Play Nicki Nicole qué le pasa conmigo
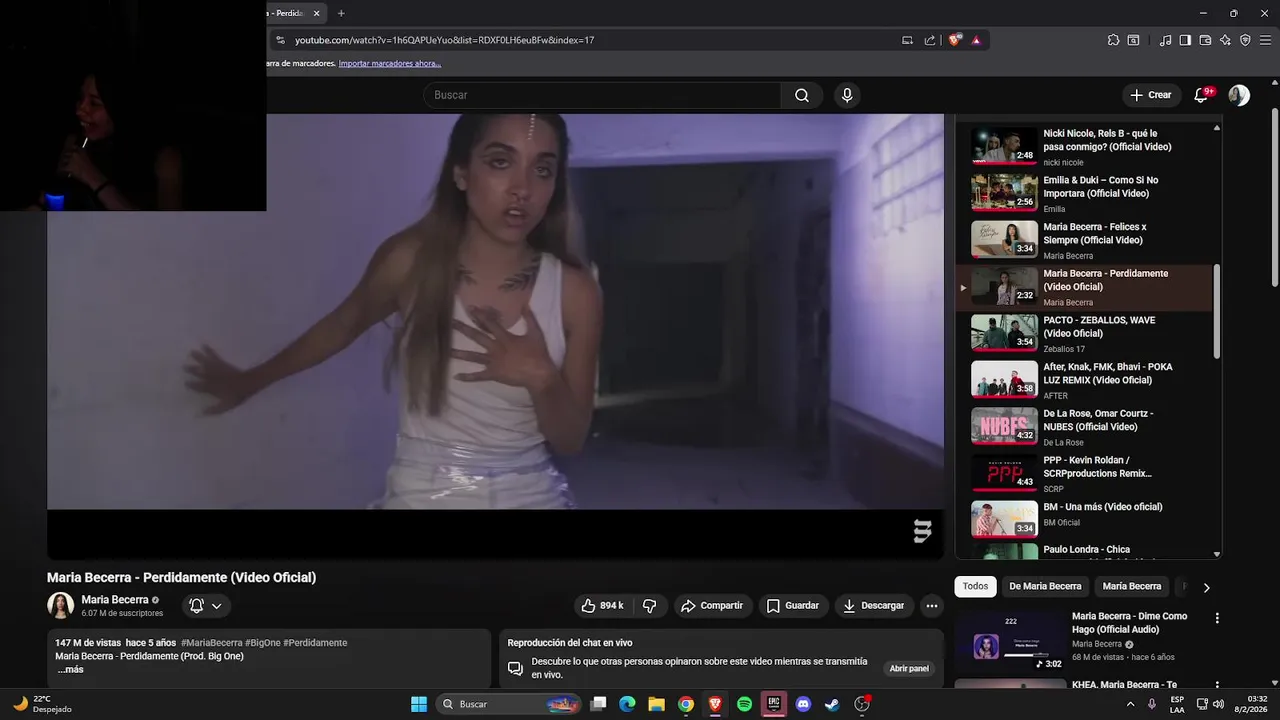 pyautogui.click(x=1085, y=147)
